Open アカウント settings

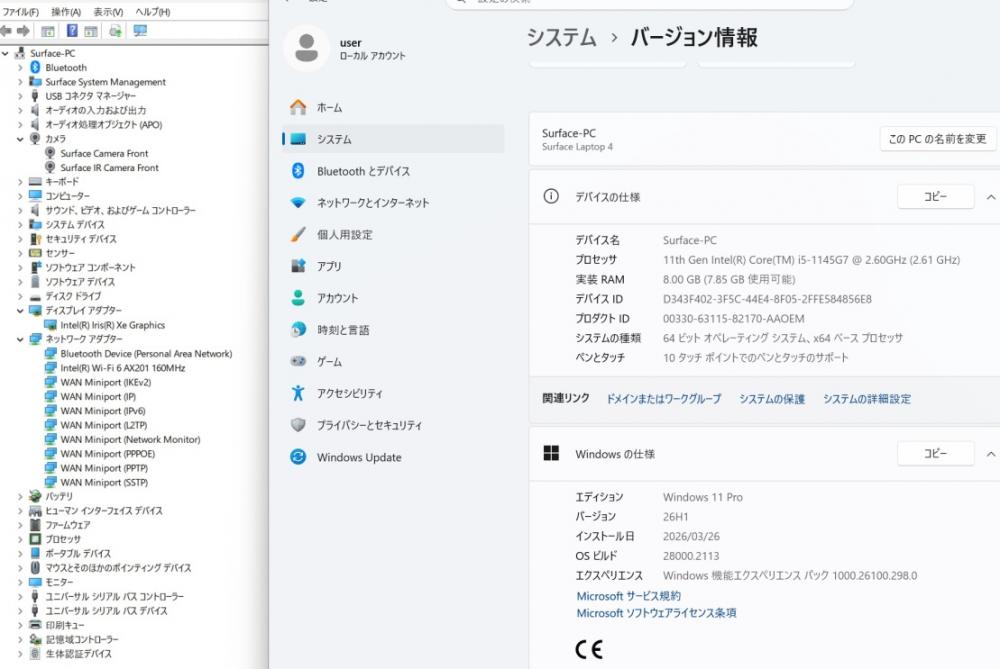click(x=393, y=298)
